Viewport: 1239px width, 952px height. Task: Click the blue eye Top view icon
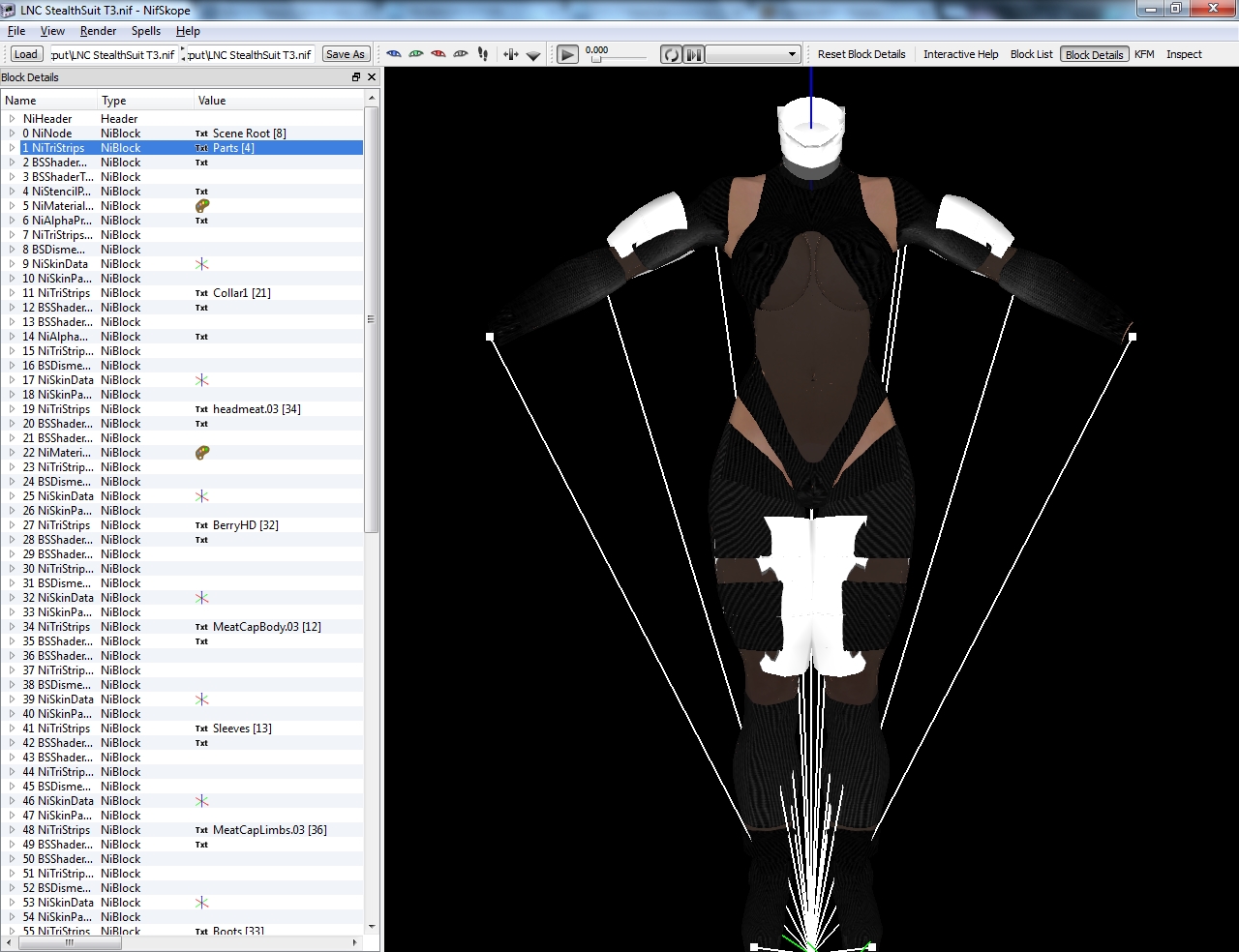click(394, 54)
